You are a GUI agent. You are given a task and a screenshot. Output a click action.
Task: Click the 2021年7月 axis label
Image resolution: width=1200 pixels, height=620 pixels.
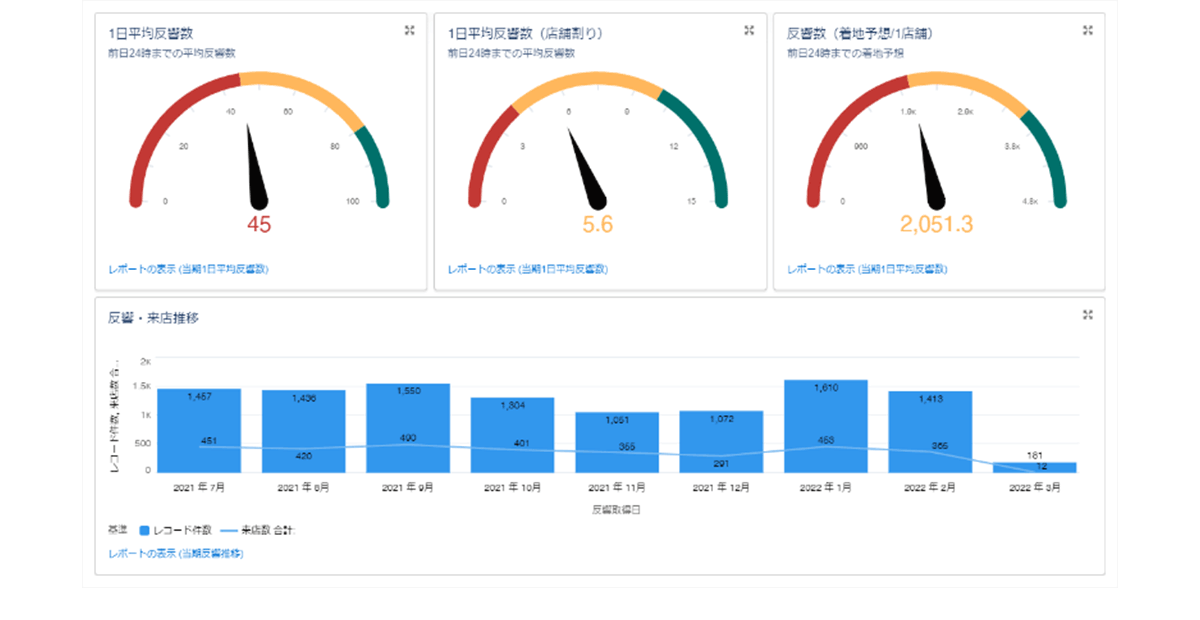[199, 487]
